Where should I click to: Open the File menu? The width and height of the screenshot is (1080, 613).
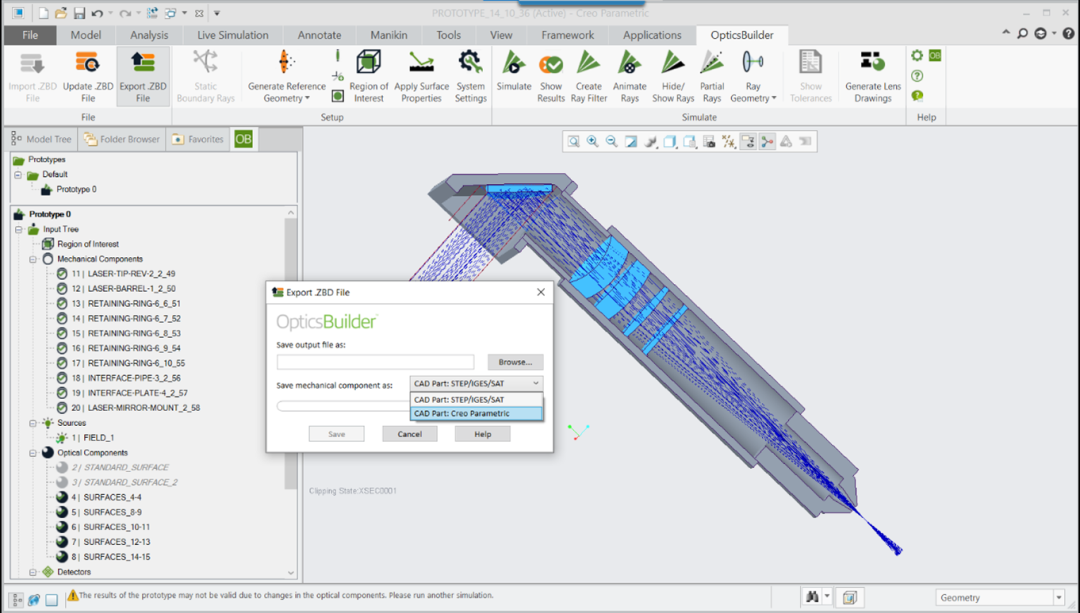(30, 35)
